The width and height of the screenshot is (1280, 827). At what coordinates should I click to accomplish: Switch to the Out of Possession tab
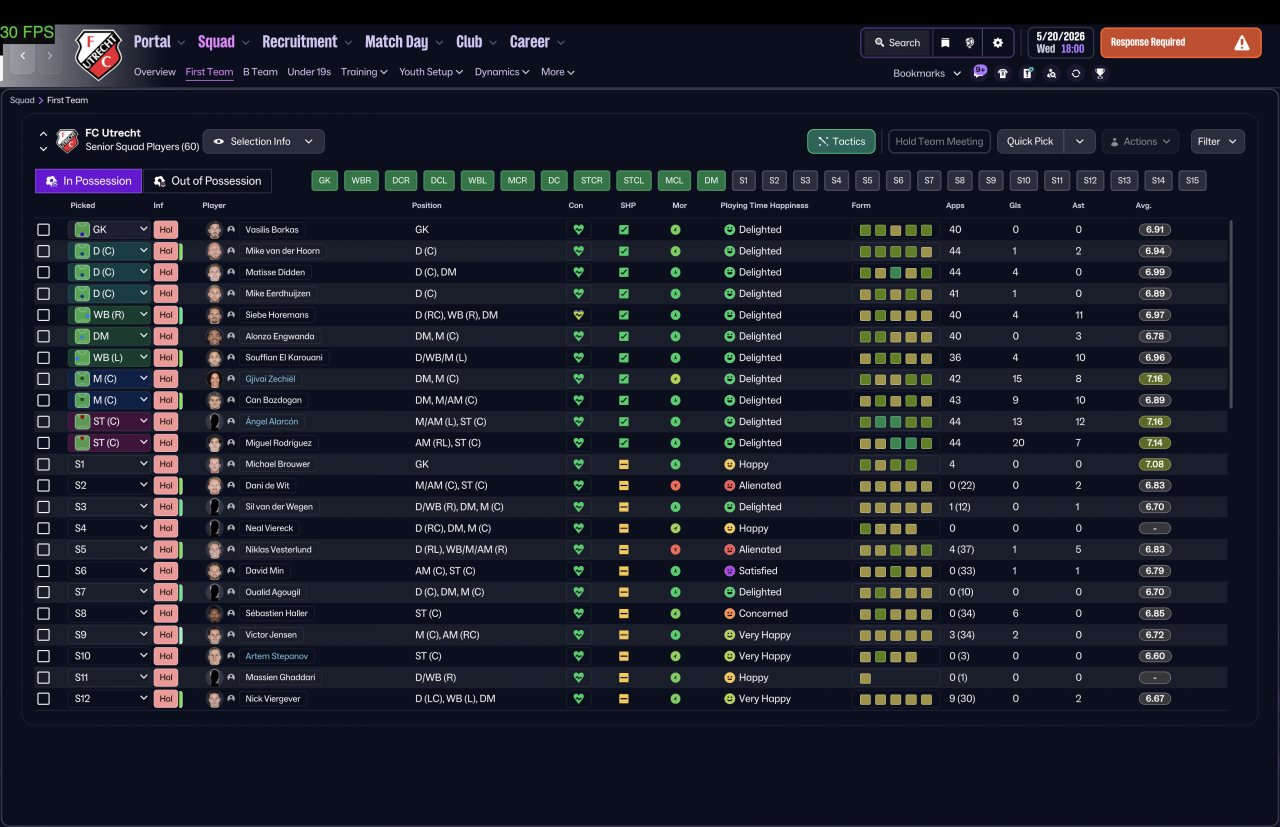pyautogui.click(x=207, y=181)
